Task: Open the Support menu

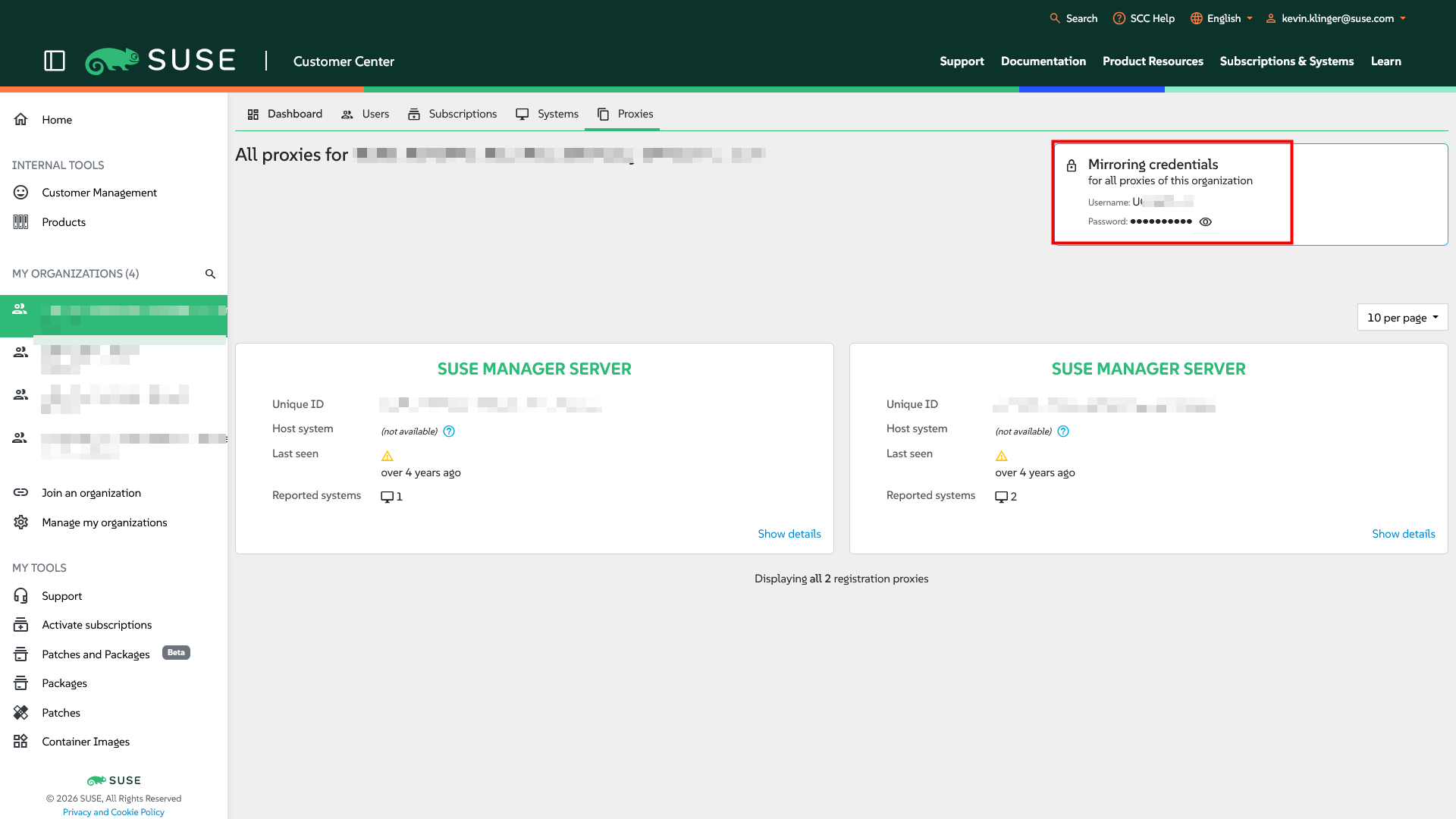Action: click(x=962, y=61)
